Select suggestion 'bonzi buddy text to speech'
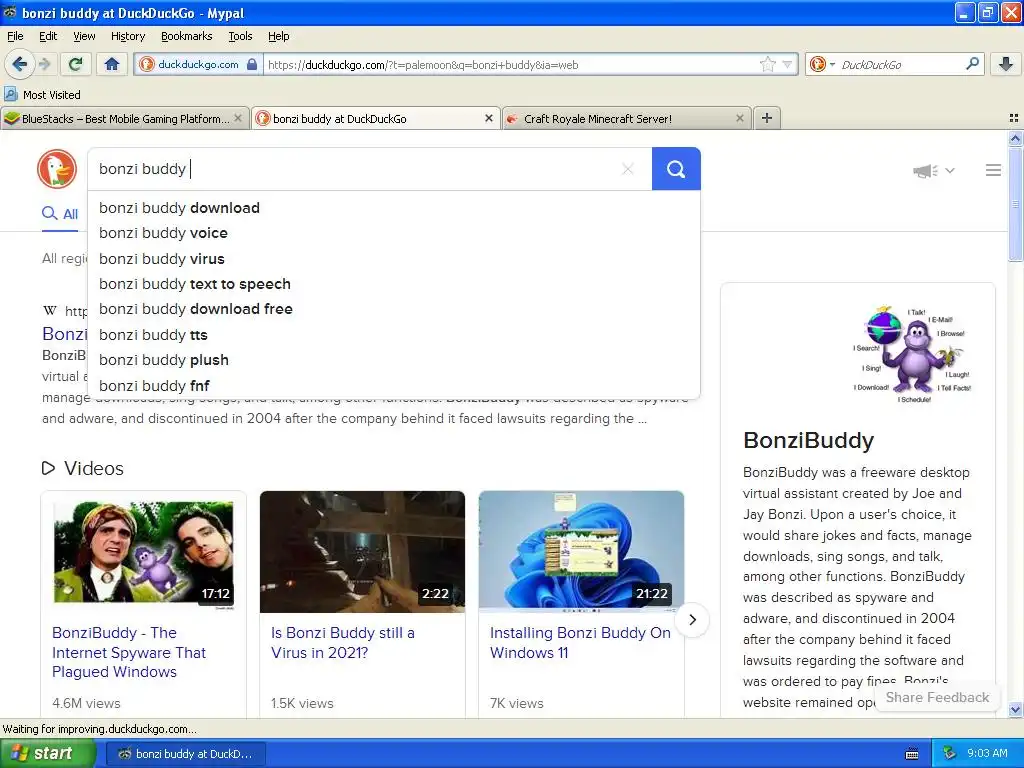1024x768 pixels. [x=394, y=284]
